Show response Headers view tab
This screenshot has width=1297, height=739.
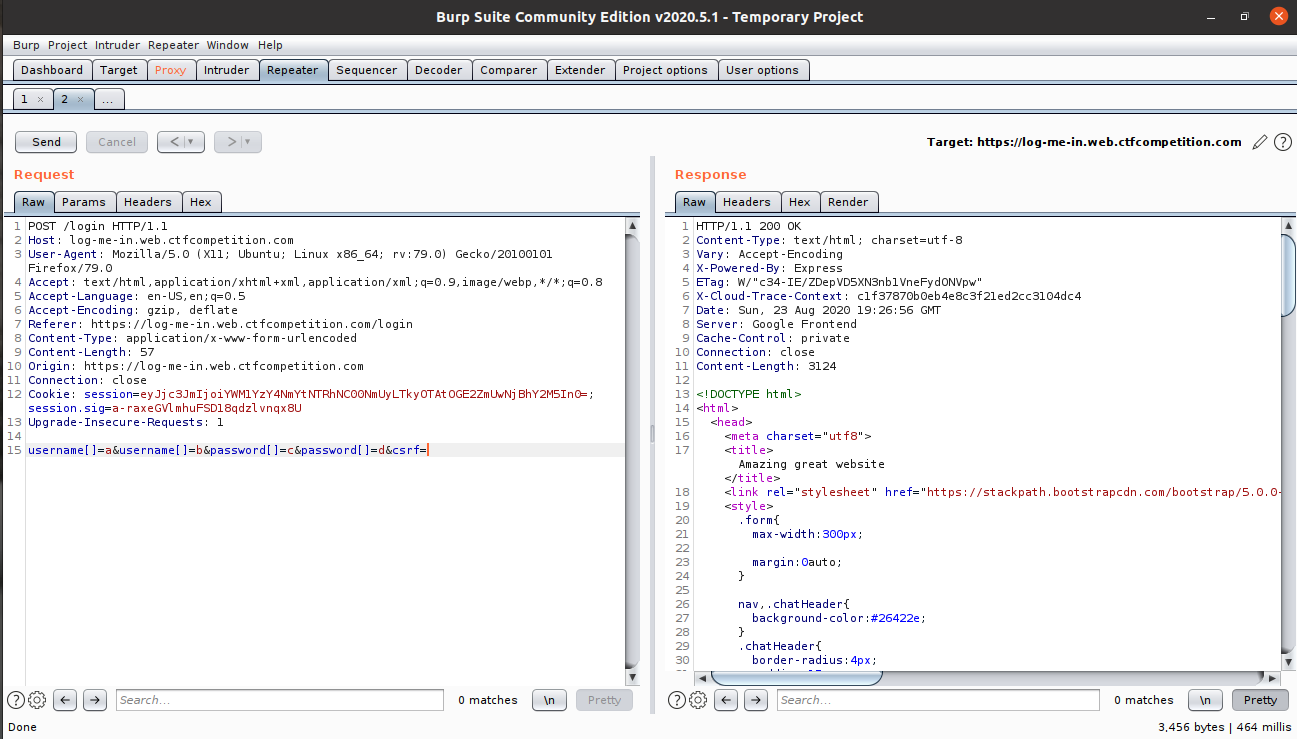pyautogui.click(x=747, y=202)
